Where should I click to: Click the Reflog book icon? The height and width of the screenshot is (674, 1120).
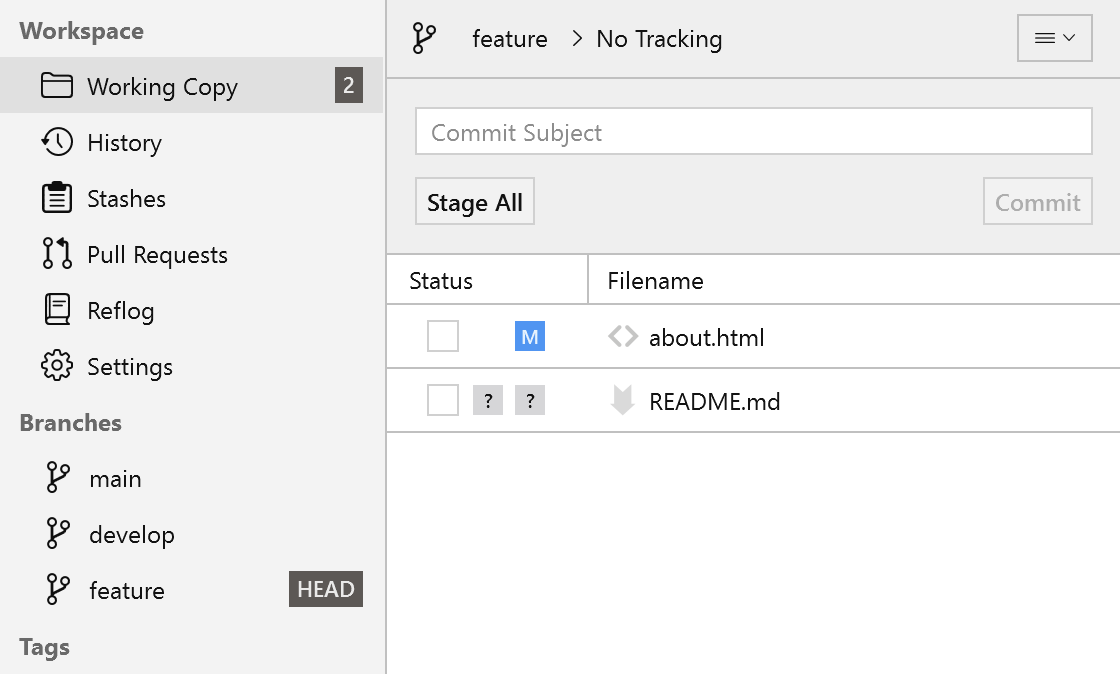(57, 310)
